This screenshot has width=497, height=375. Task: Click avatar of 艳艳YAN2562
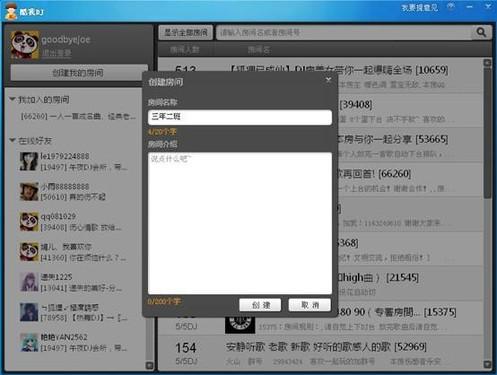[x=29, y=342]
